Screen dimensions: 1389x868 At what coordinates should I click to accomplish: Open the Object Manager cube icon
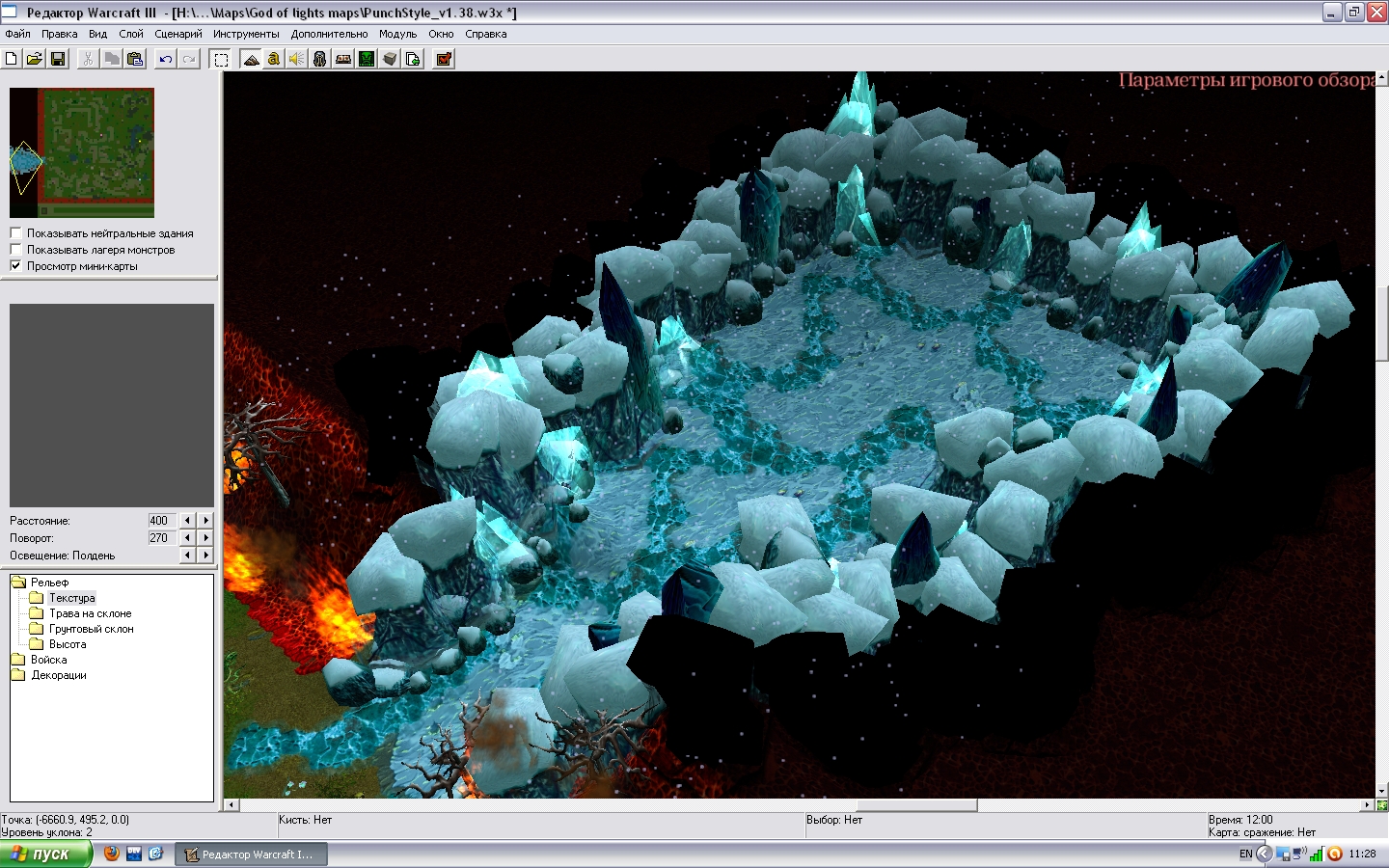[x=390, y=59]
